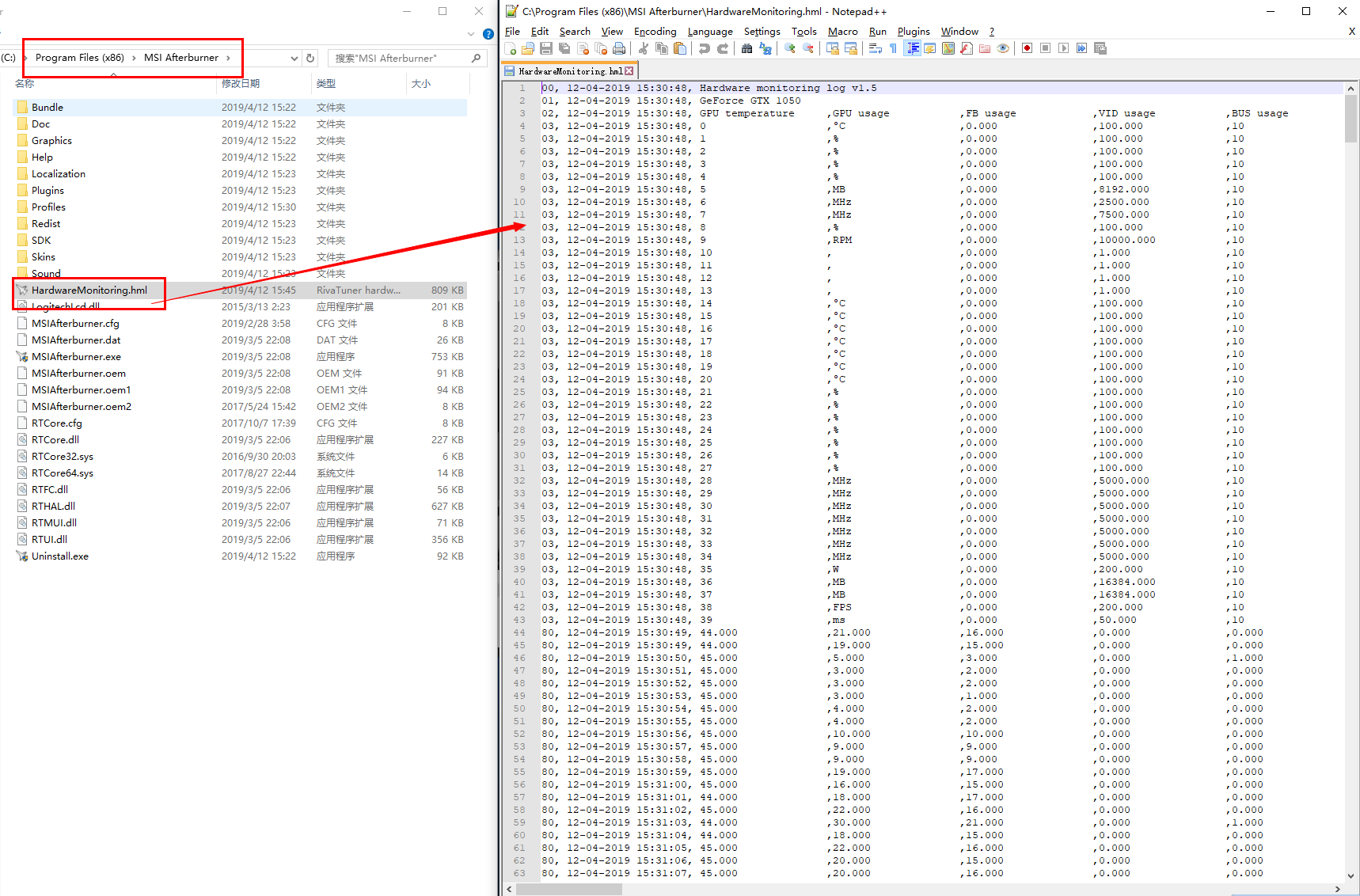Close the HardwareMonitoring.hml tab via its X

coord(629,71)
